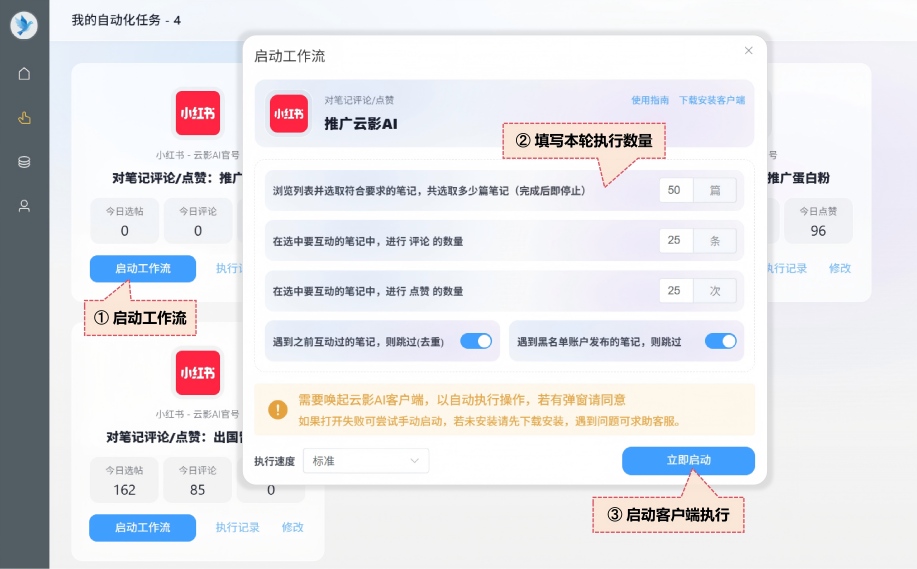The image size is (917, 569).
Task: Close the 启动工作流 dialog
Action: (748, 51)
